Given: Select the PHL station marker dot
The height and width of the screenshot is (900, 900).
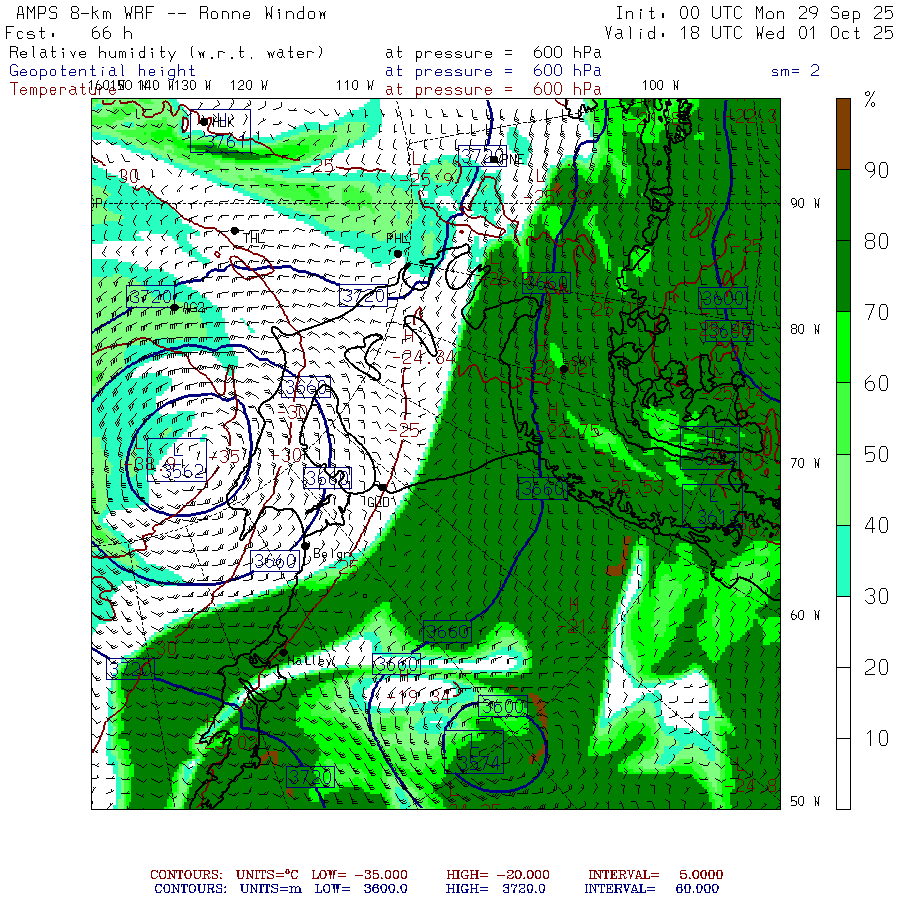Looking at the screenshot, I should 398,253.
